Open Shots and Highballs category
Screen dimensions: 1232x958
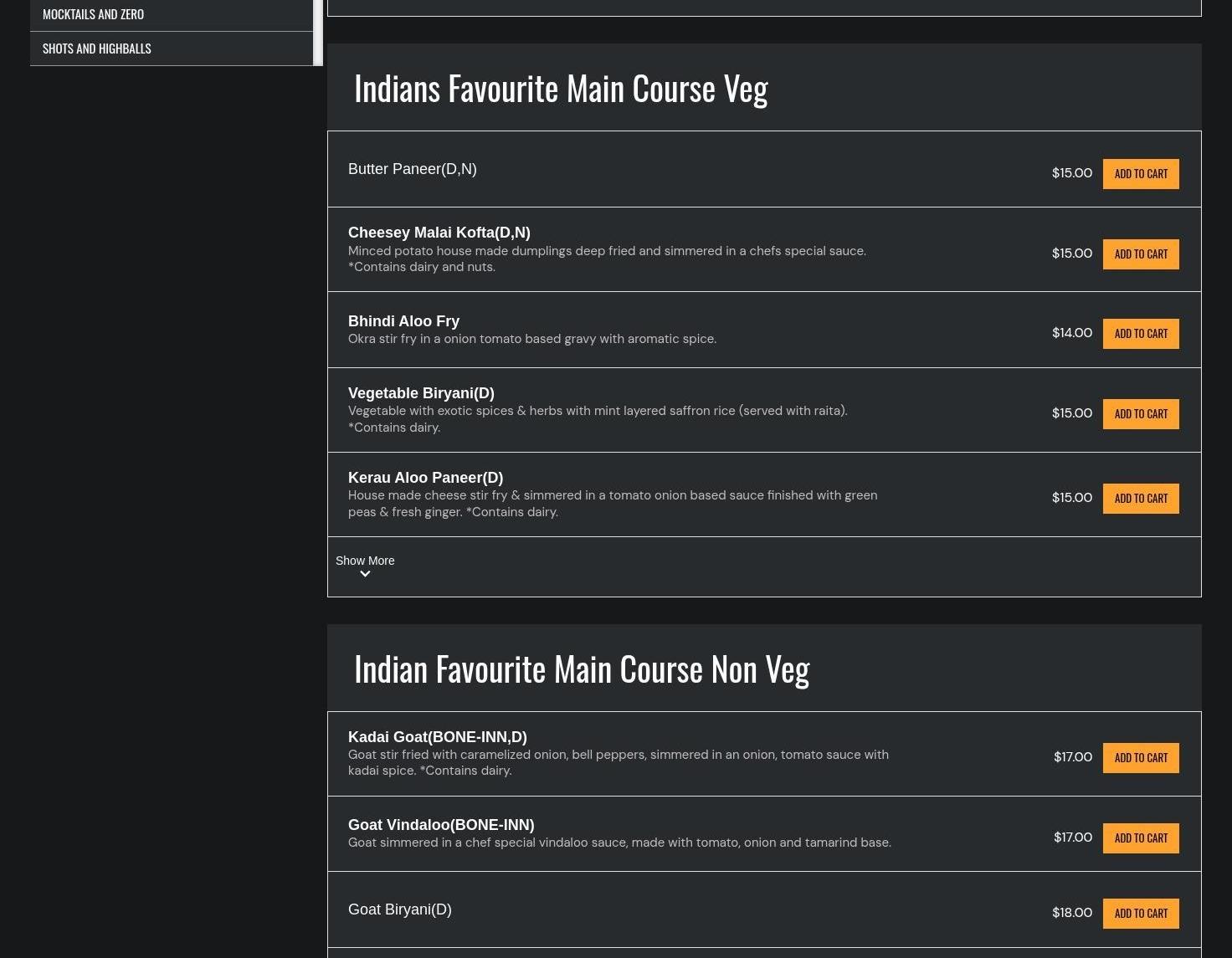[97, 49]
